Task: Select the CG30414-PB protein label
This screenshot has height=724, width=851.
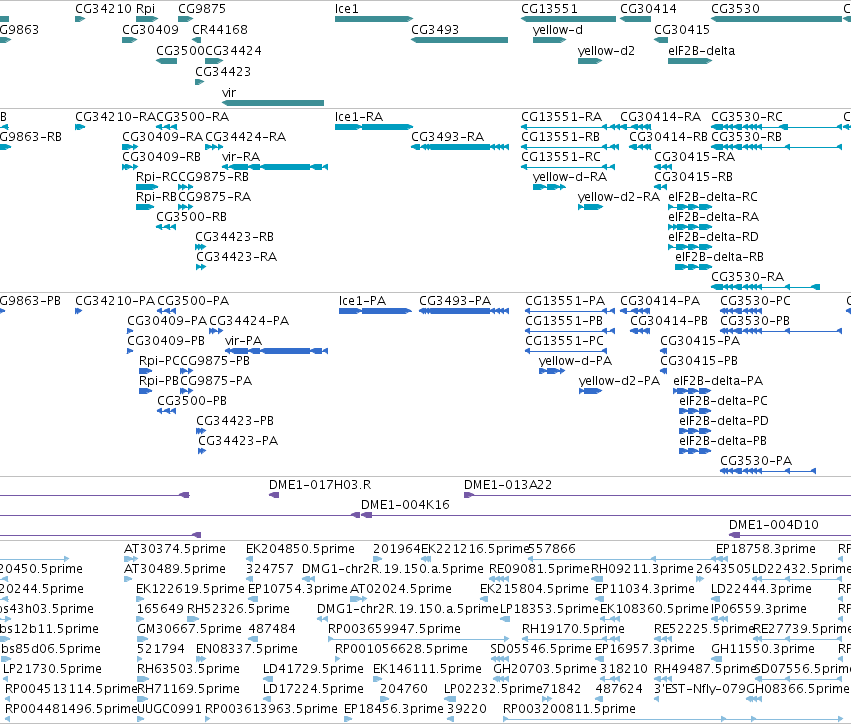Action: tap(669, 321)
